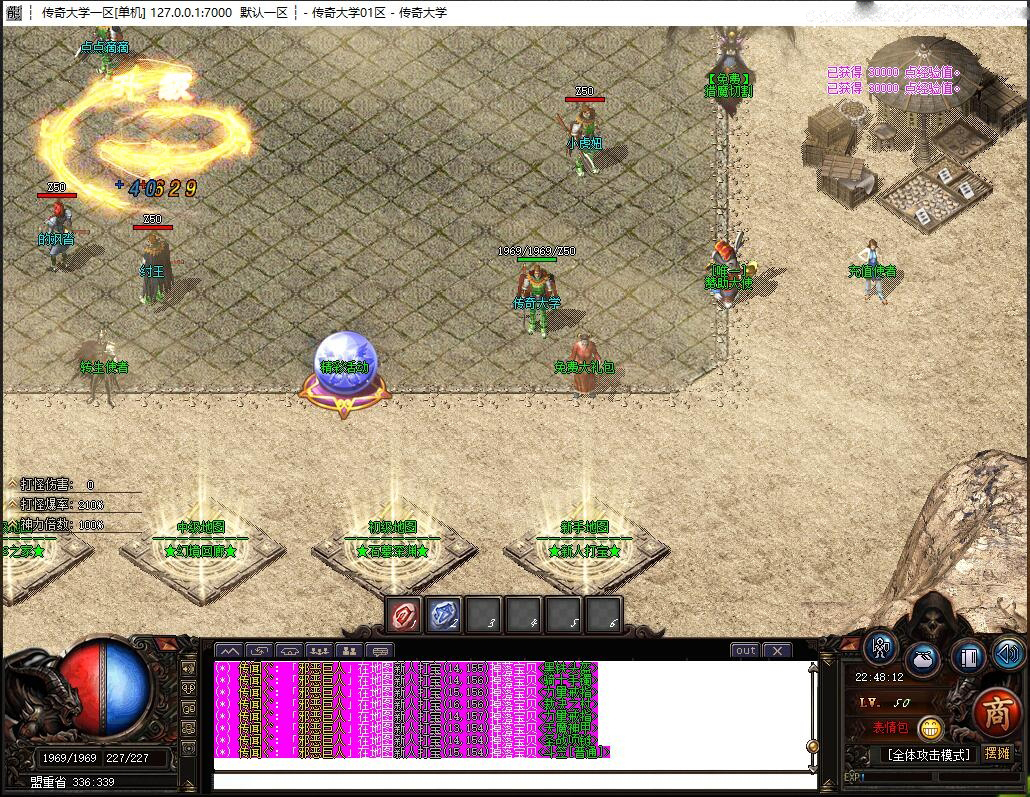1030x797 pixels.
Task: Talk to the 充值使者 NPC
Action: click(873, 271)
